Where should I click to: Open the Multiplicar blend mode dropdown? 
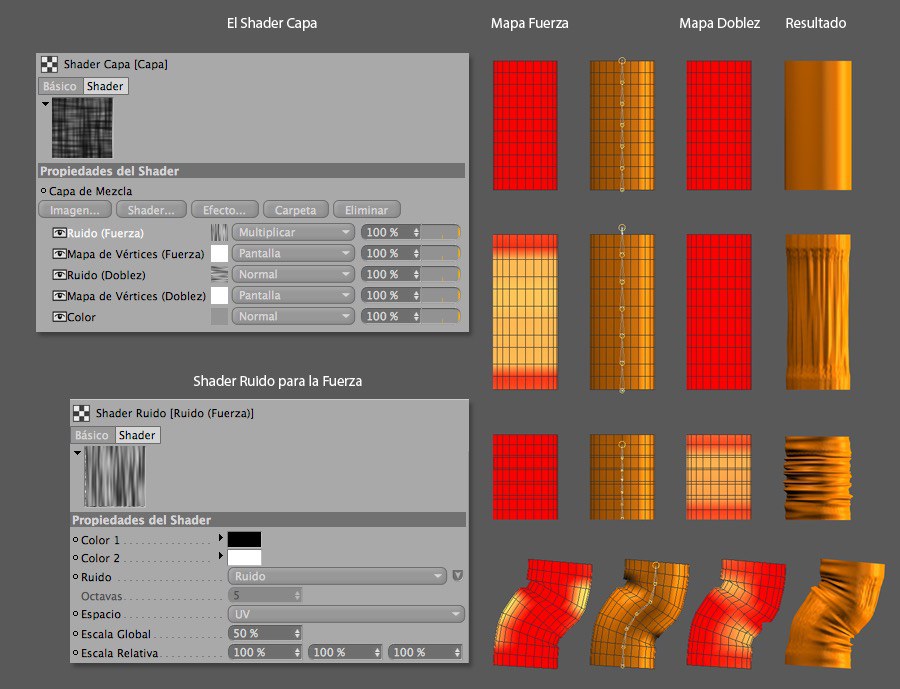pyautogui.click(x=293, y=232)
